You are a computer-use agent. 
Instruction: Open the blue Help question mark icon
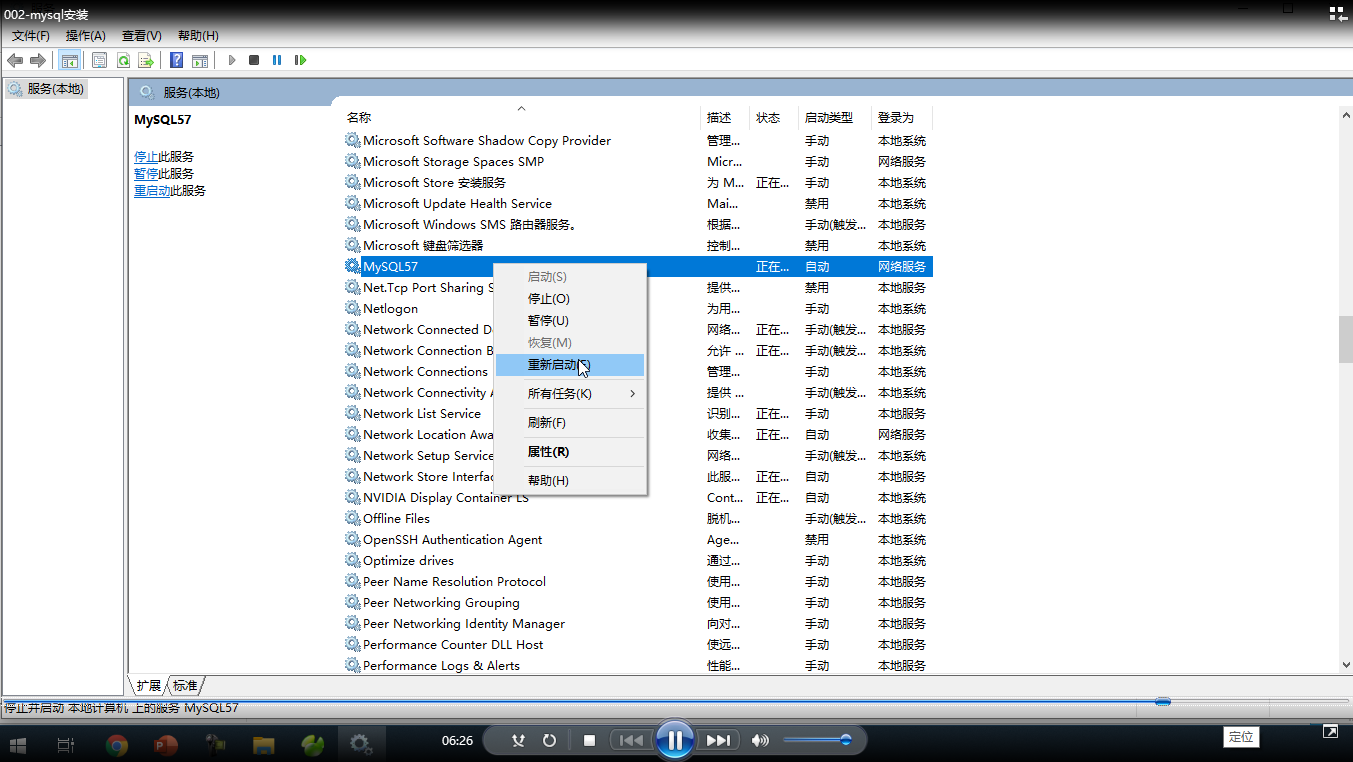tap(177, 60)
